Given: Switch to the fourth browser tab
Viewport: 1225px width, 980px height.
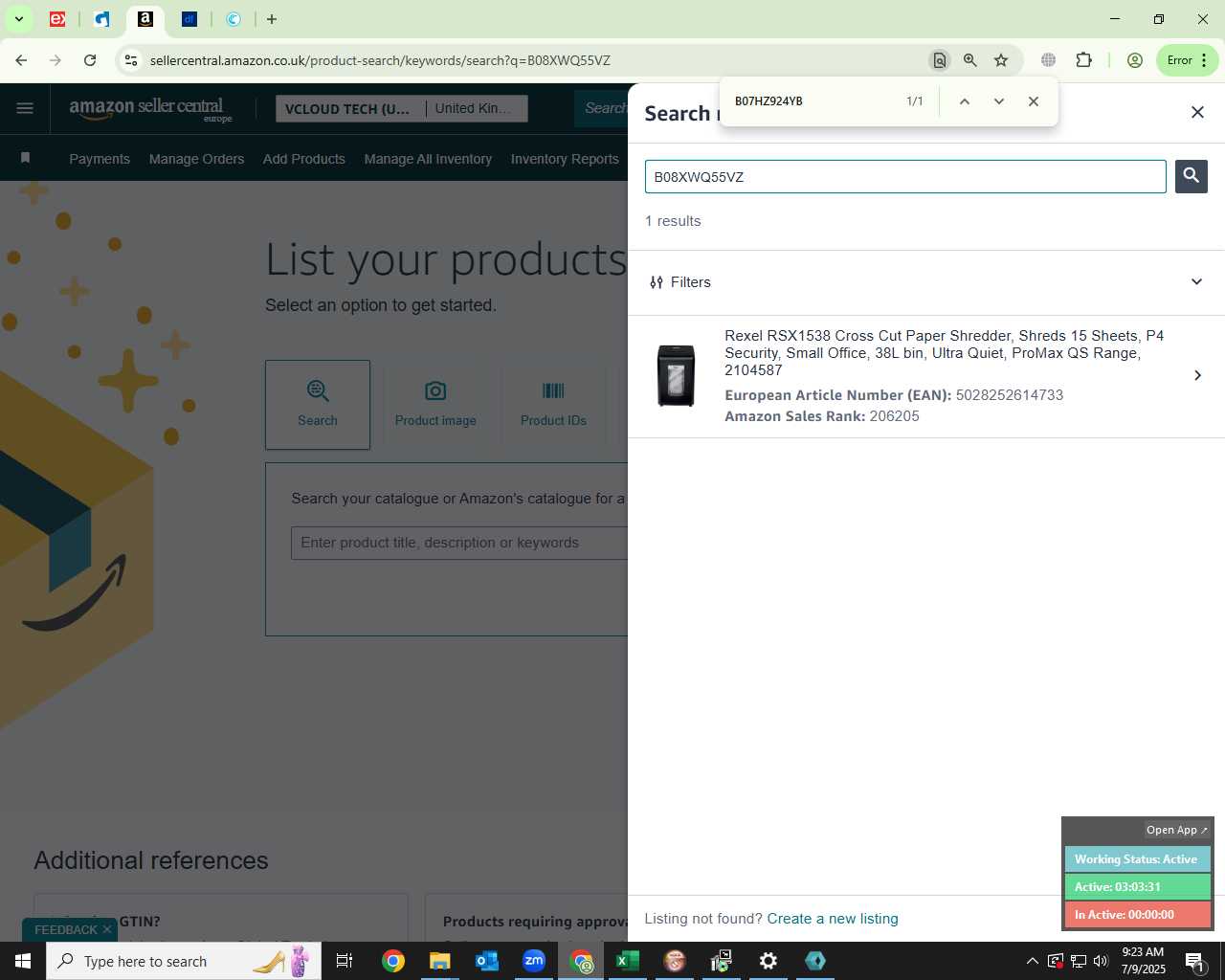Looking at the screenshot, I should tap(189, 19).
